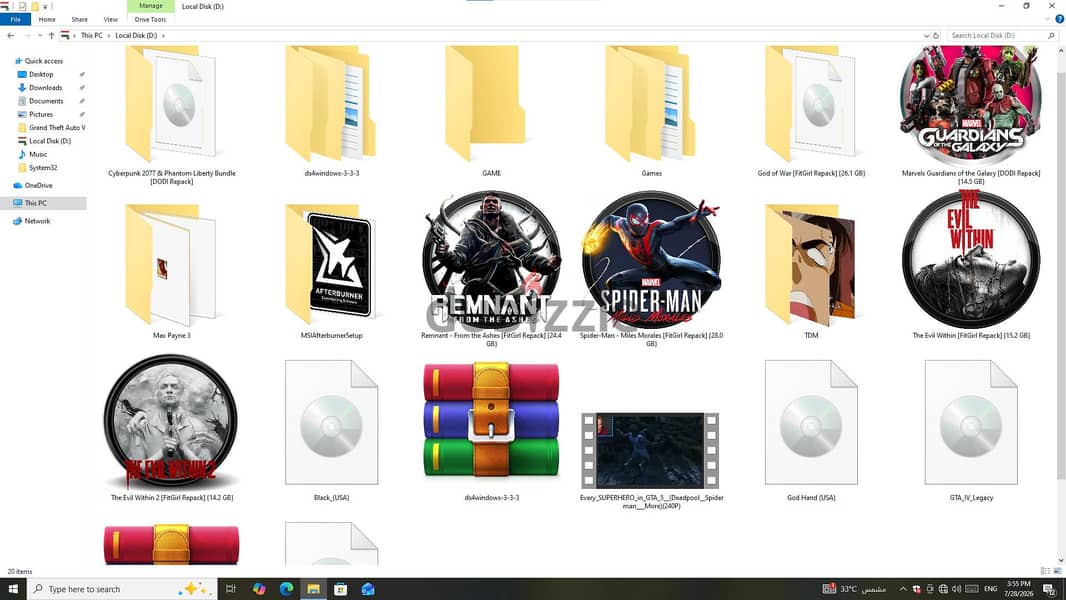The height and width of the screenshot is (600, 1066).
Task: Open the notification center icon
Action: (x=1050, y=589)
